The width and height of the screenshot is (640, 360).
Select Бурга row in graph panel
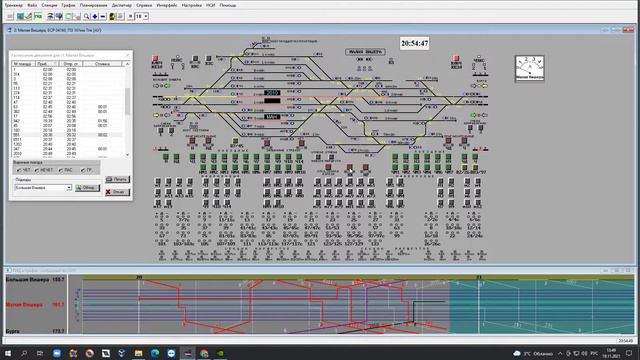point(35,331)
